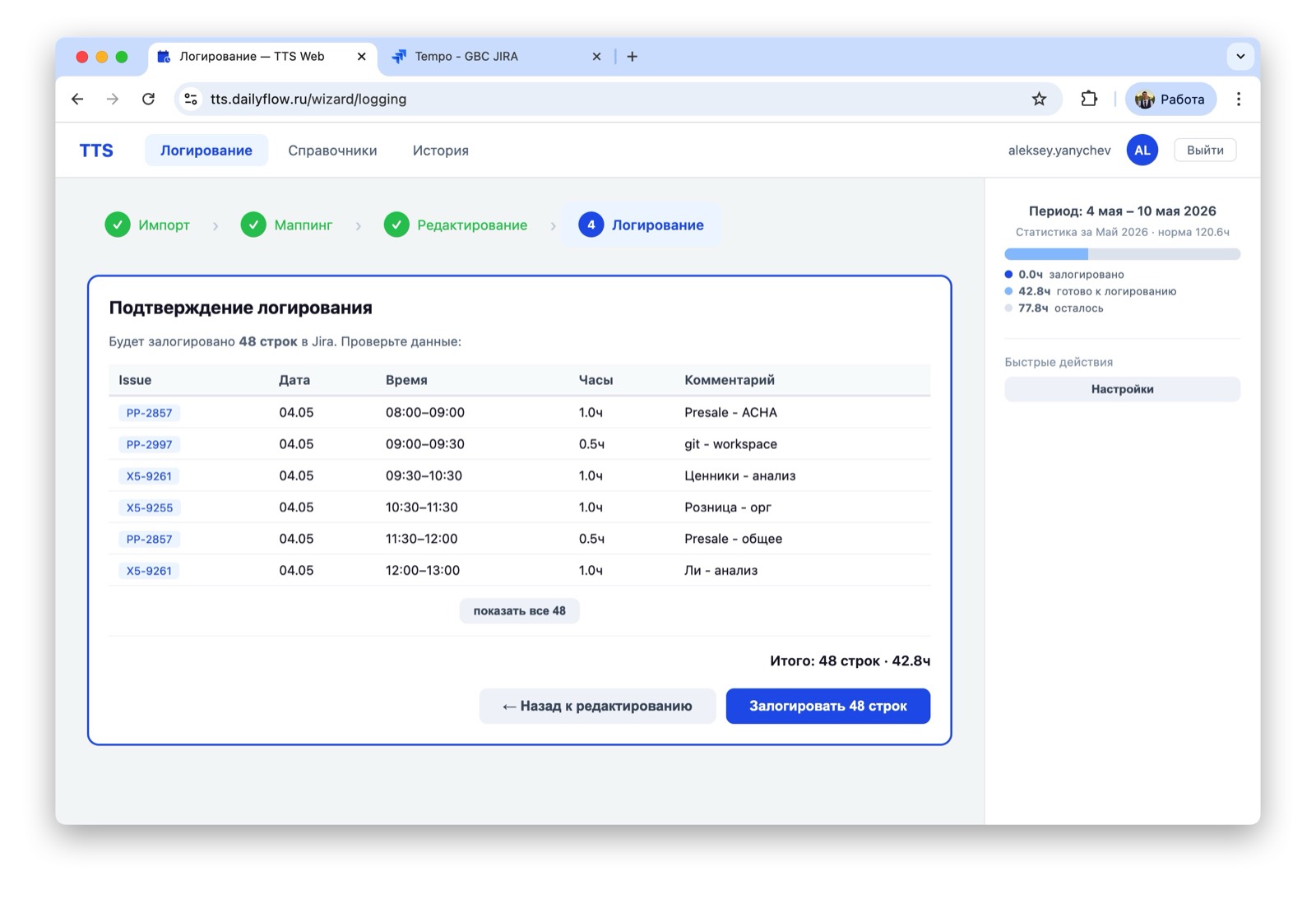Bookmark this page with the star icon

pyautogui.click(x=1039, y=100)
